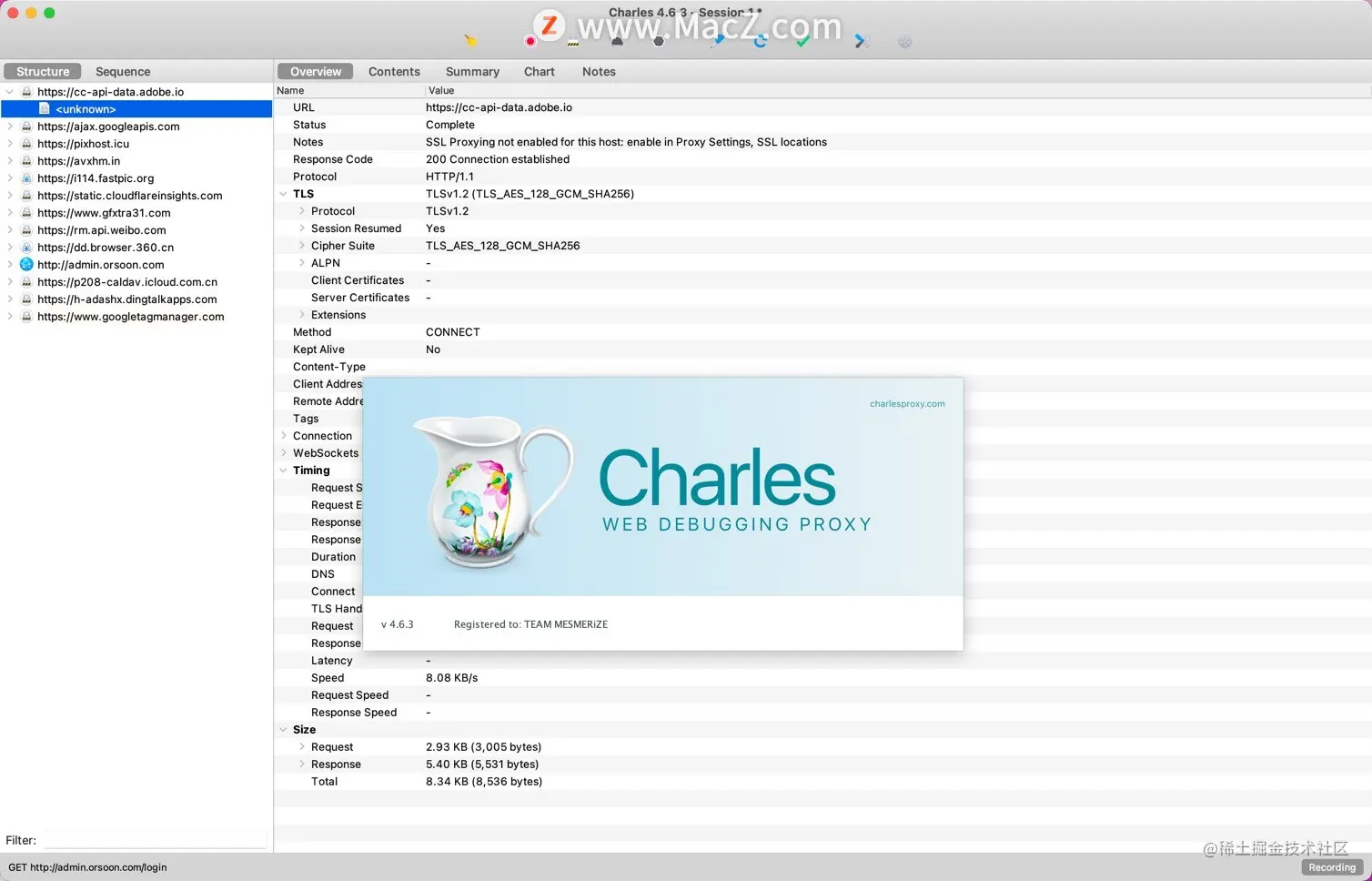1372x881 pixels.
Task: Click 'GET http://admin.orsoon.com/login' status text
Action: click(87, 867)
